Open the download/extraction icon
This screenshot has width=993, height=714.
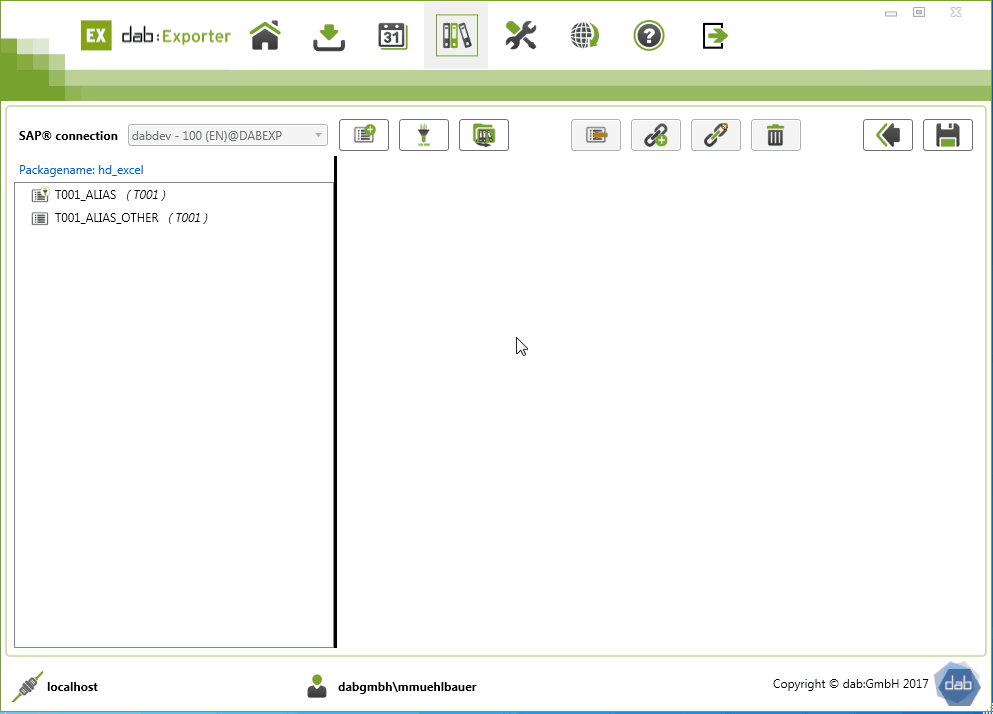point(329,36)
